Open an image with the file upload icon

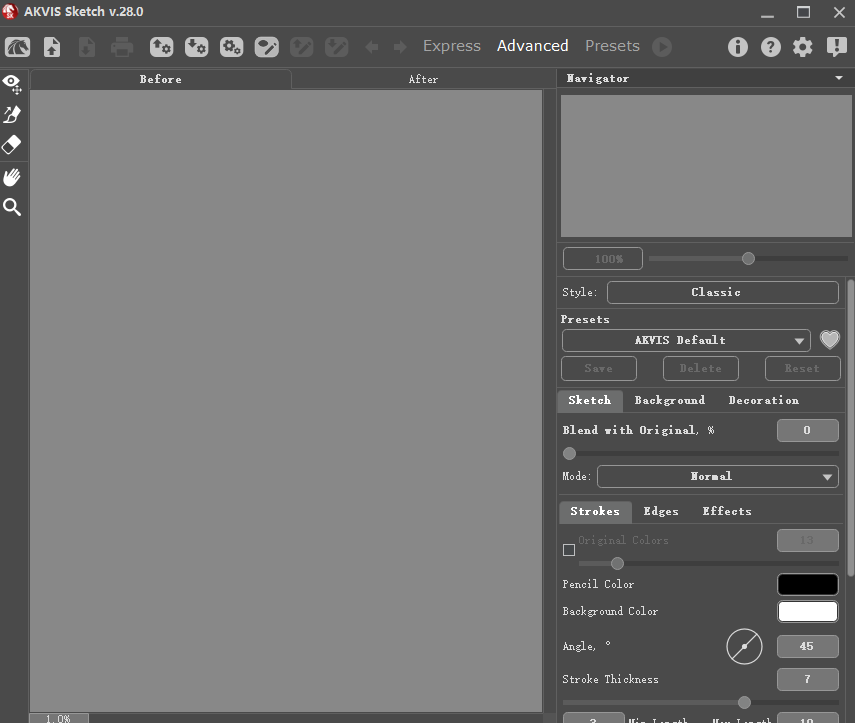point(52,47)
